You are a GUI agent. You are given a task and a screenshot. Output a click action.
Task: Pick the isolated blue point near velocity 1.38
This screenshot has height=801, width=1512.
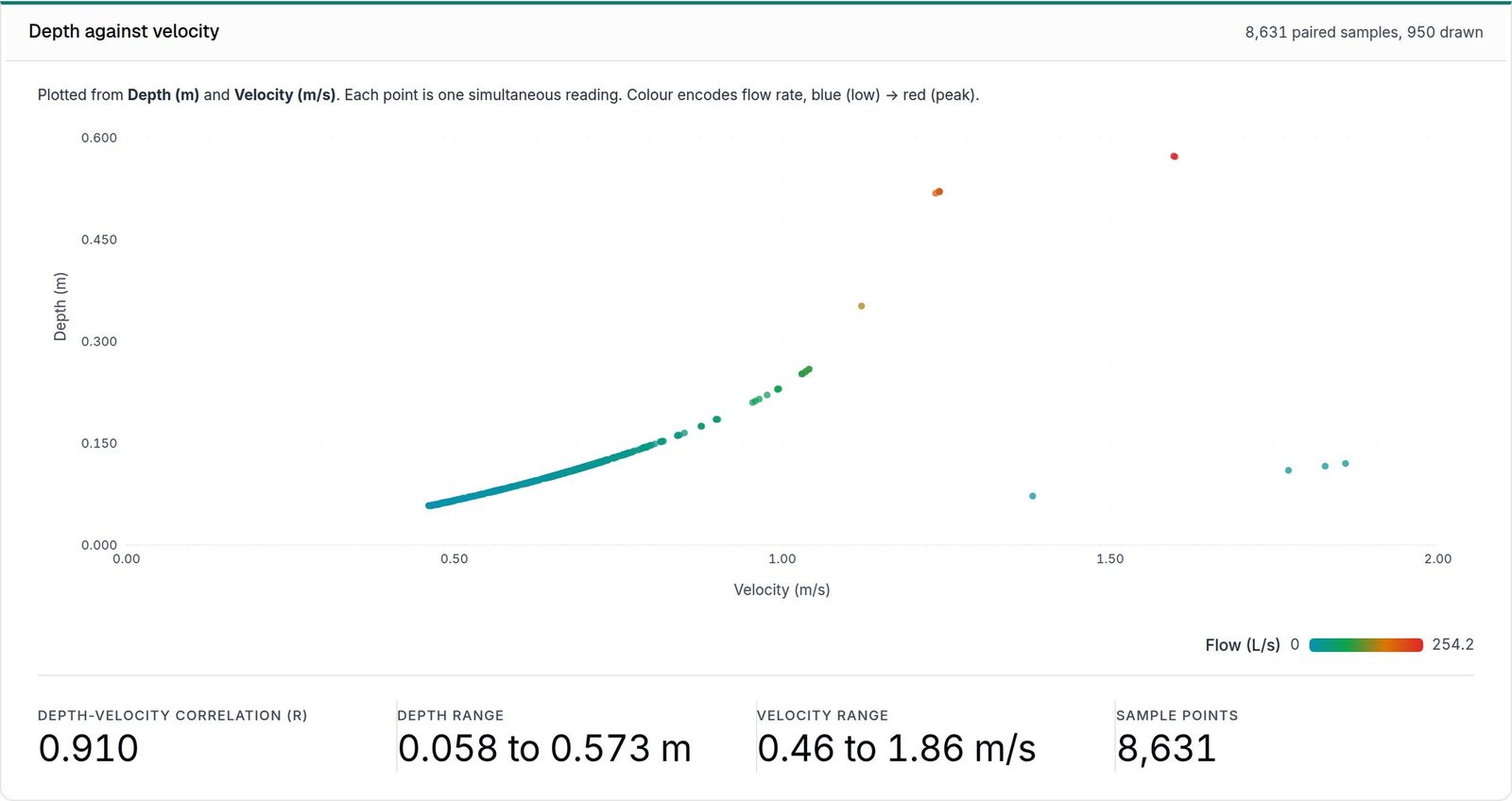[1033, 496]
